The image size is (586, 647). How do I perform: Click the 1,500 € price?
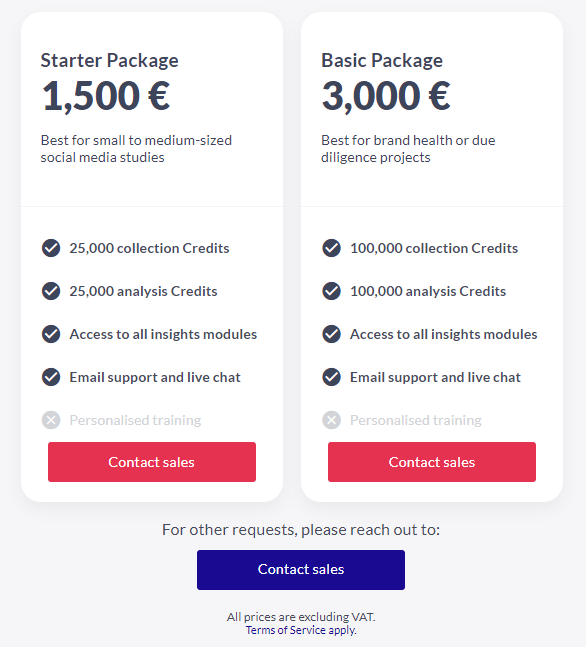(106, 96)
